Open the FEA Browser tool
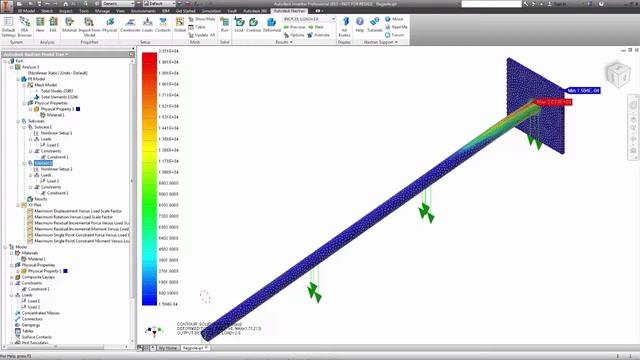Image resolution: width=640 pixels, height=360 pixels. pos(24,27)
